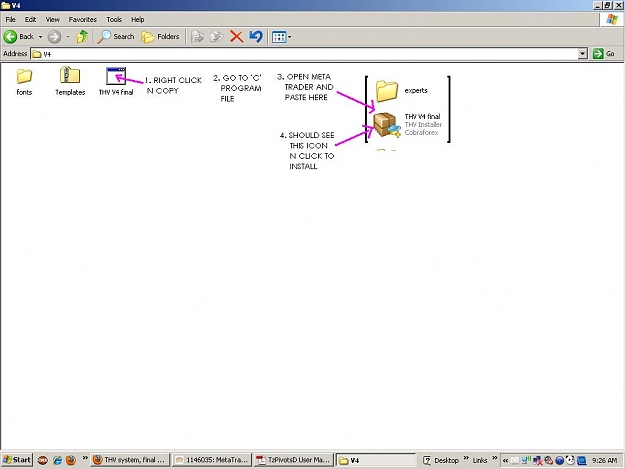Screen dimensions: 625x469
Task: Click the Windows flag logo in the toolbar corner
Action: coord(612,19)
